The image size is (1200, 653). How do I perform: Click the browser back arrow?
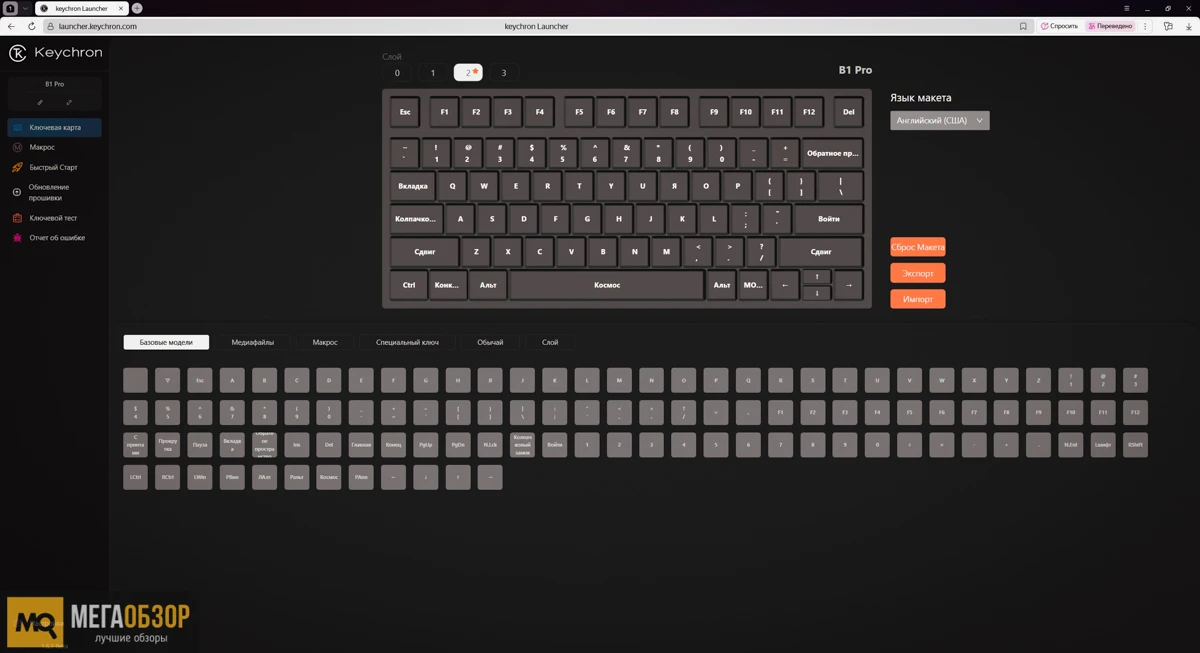(11, 26)
